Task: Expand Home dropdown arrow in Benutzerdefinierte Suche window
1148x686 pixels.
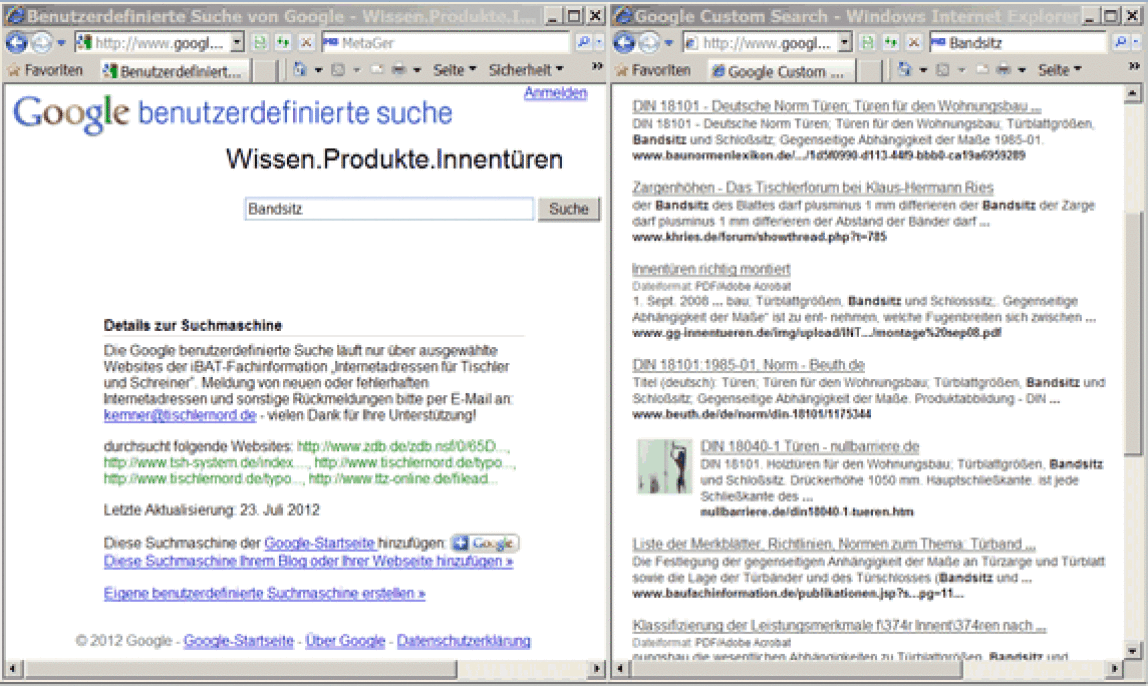Action: 318,70
